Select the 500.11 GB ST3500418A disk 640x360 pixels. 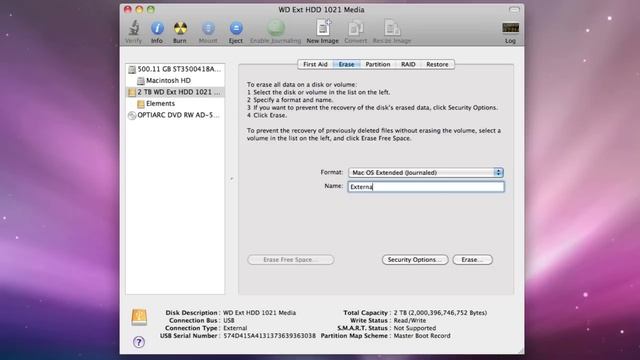176,69
